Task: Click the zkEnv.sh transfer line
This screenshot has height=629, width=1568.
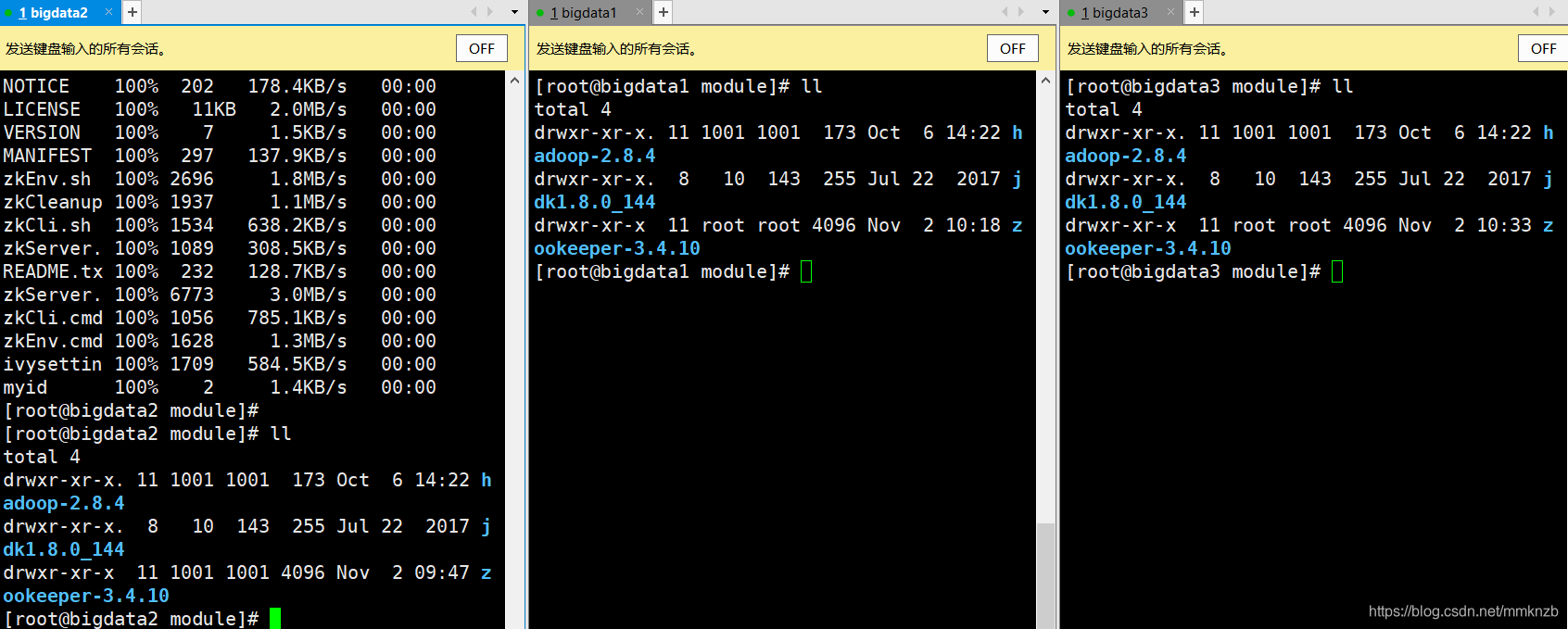Action: (x=220, y=179)
